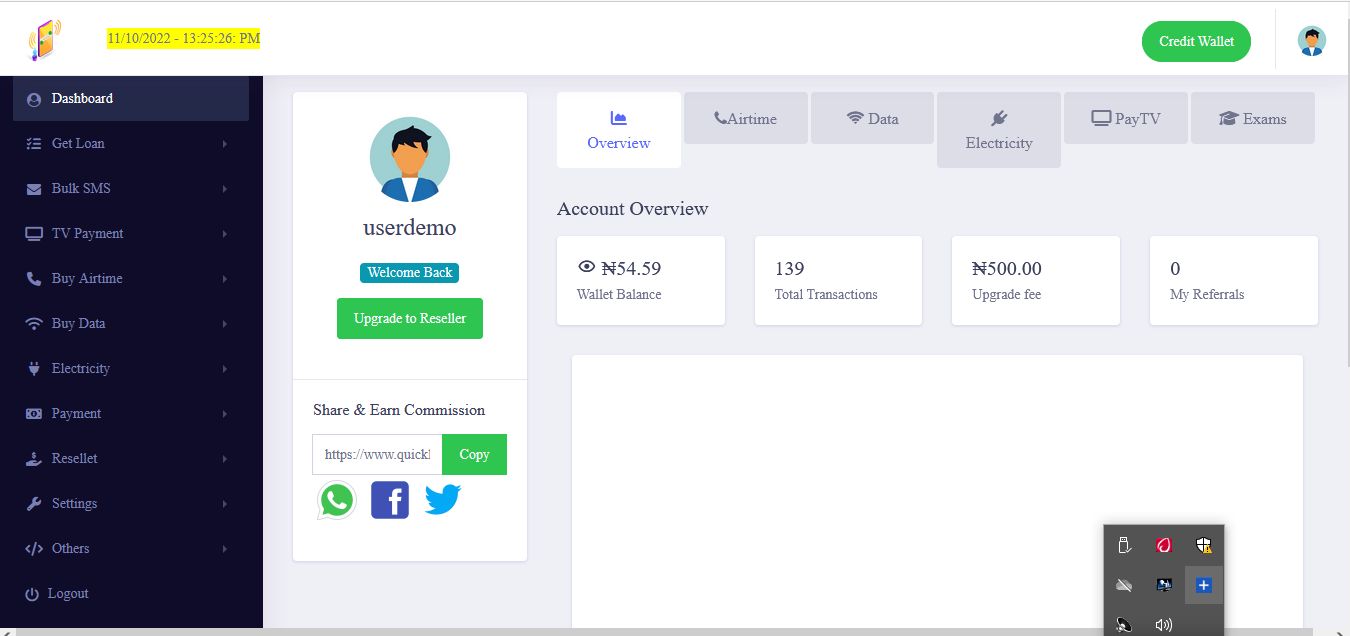Click the cloud sync disabled tray icon
1350x636 pixels.
[x=1124, y=585]
